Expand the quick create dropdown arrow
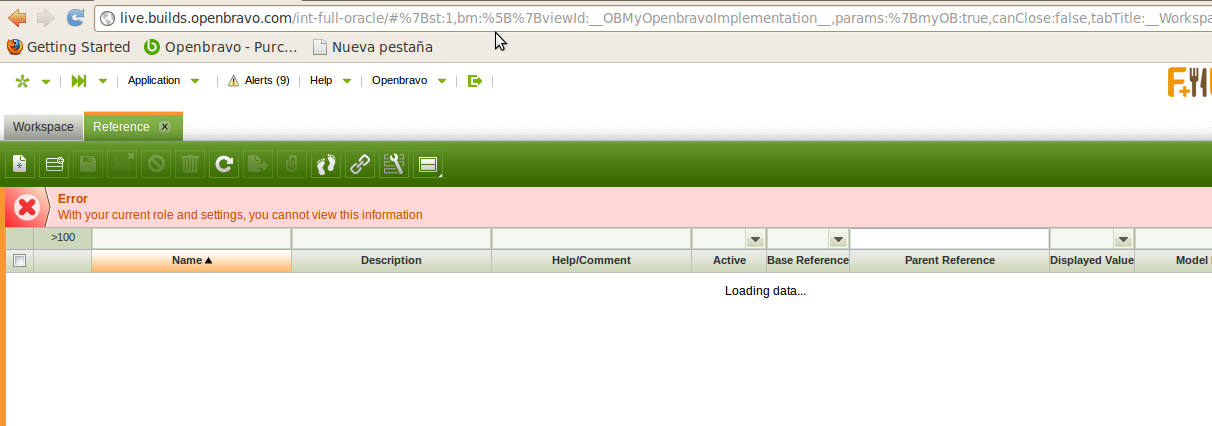 (x=46, y=82)
